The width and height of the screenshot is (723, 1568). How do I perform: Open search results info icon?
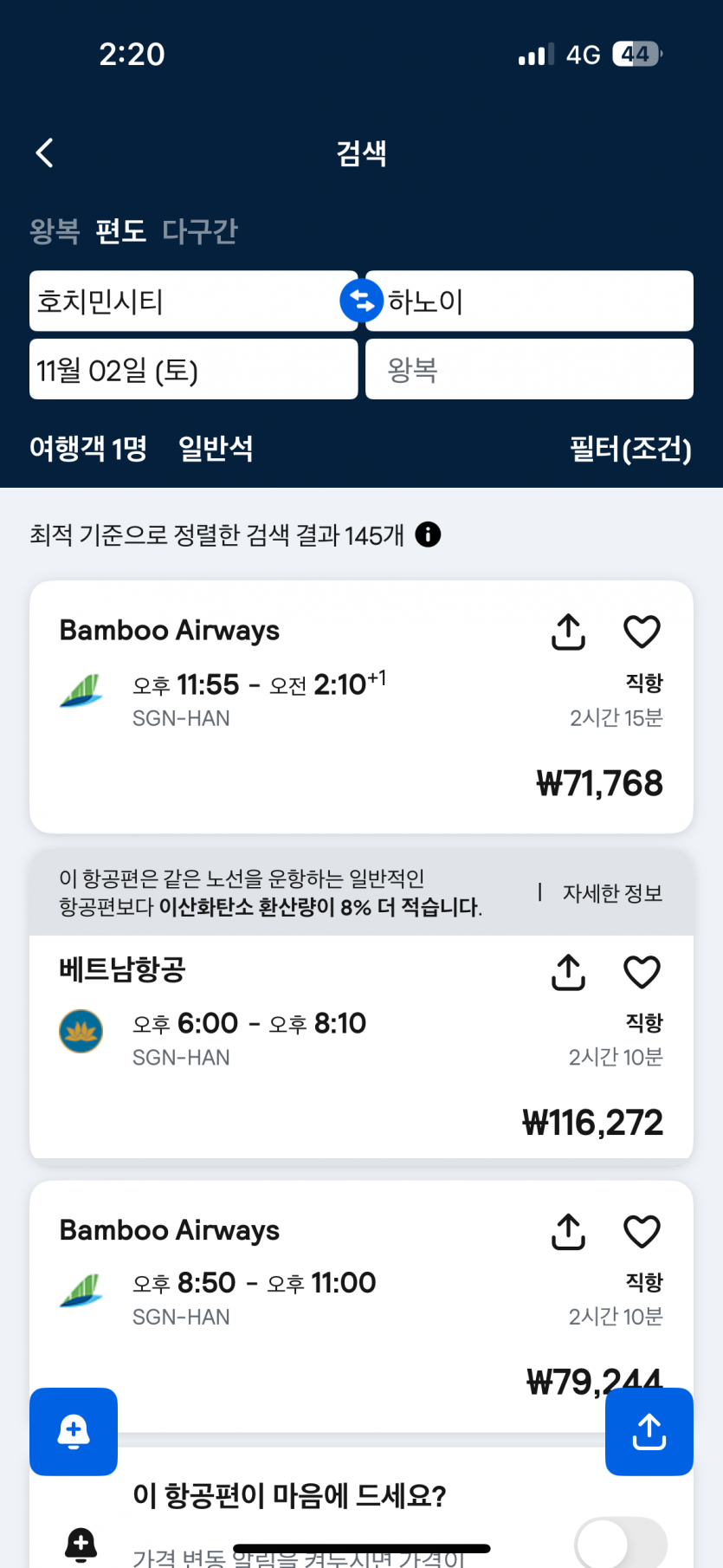[428, 535]
